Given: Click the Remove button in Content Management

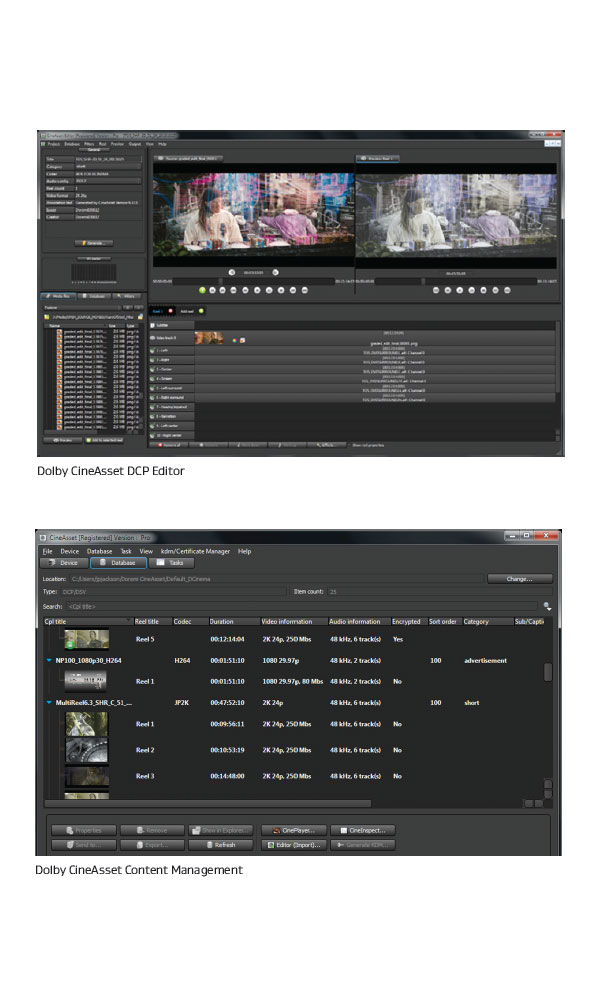Looking at the screenshot, I should click(152, 830).
